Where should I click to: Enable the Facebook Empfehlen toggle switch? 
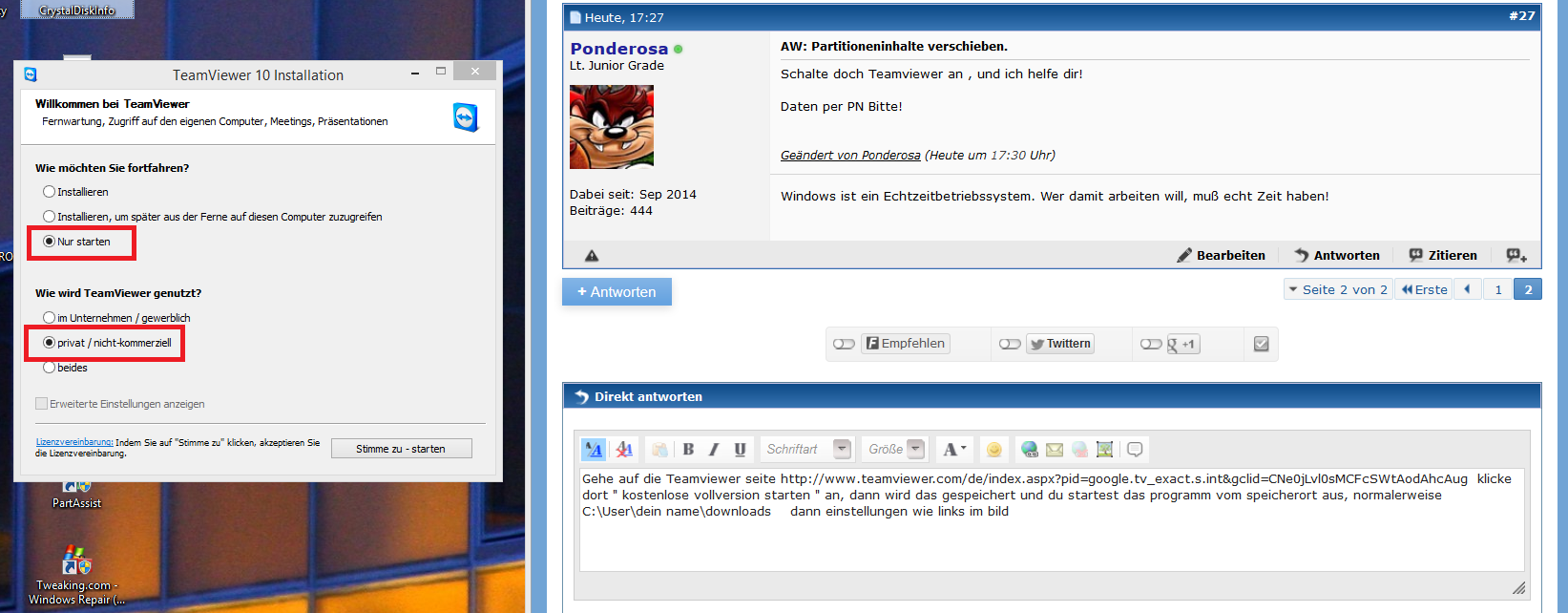(x=844, y=344)
